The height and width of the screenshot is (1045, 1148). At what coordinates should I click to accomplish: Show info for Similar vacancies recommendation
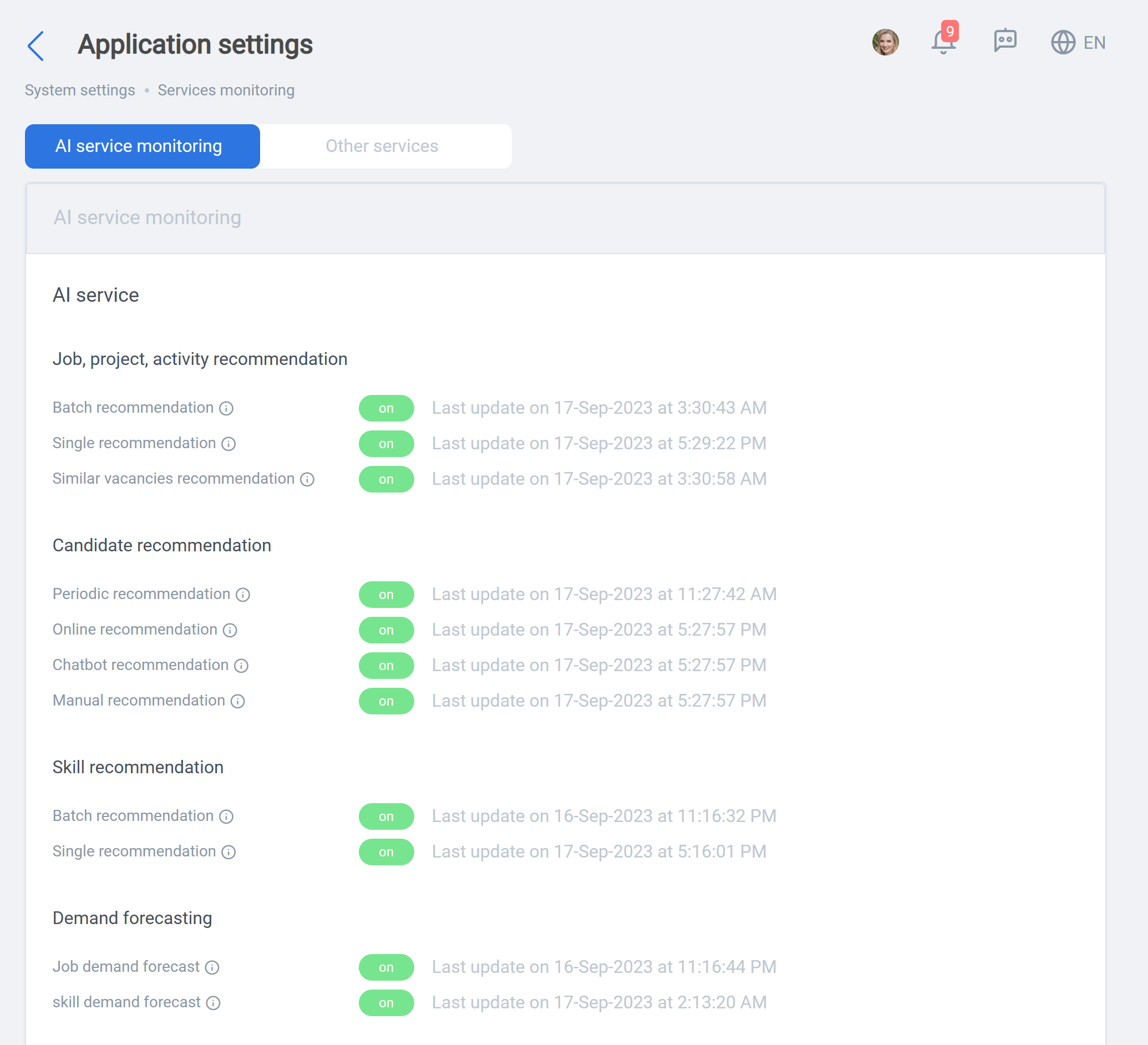307,479
